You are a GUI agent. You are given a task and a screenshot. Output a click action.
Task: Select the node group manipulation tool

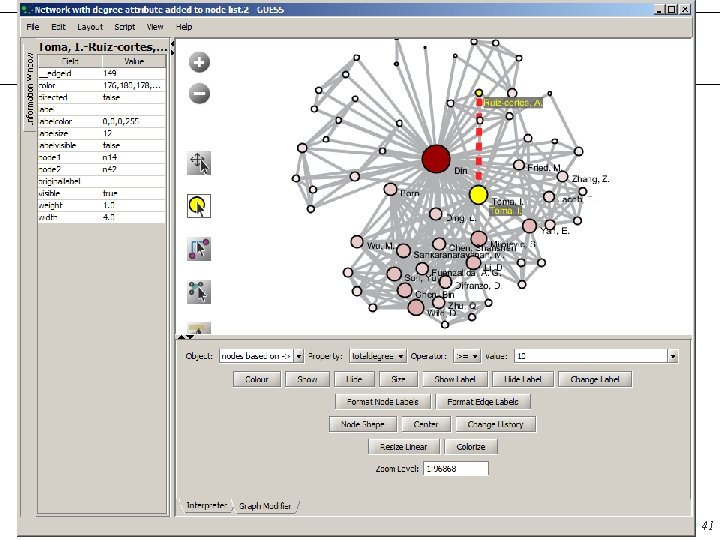click(x=199, y=292)
